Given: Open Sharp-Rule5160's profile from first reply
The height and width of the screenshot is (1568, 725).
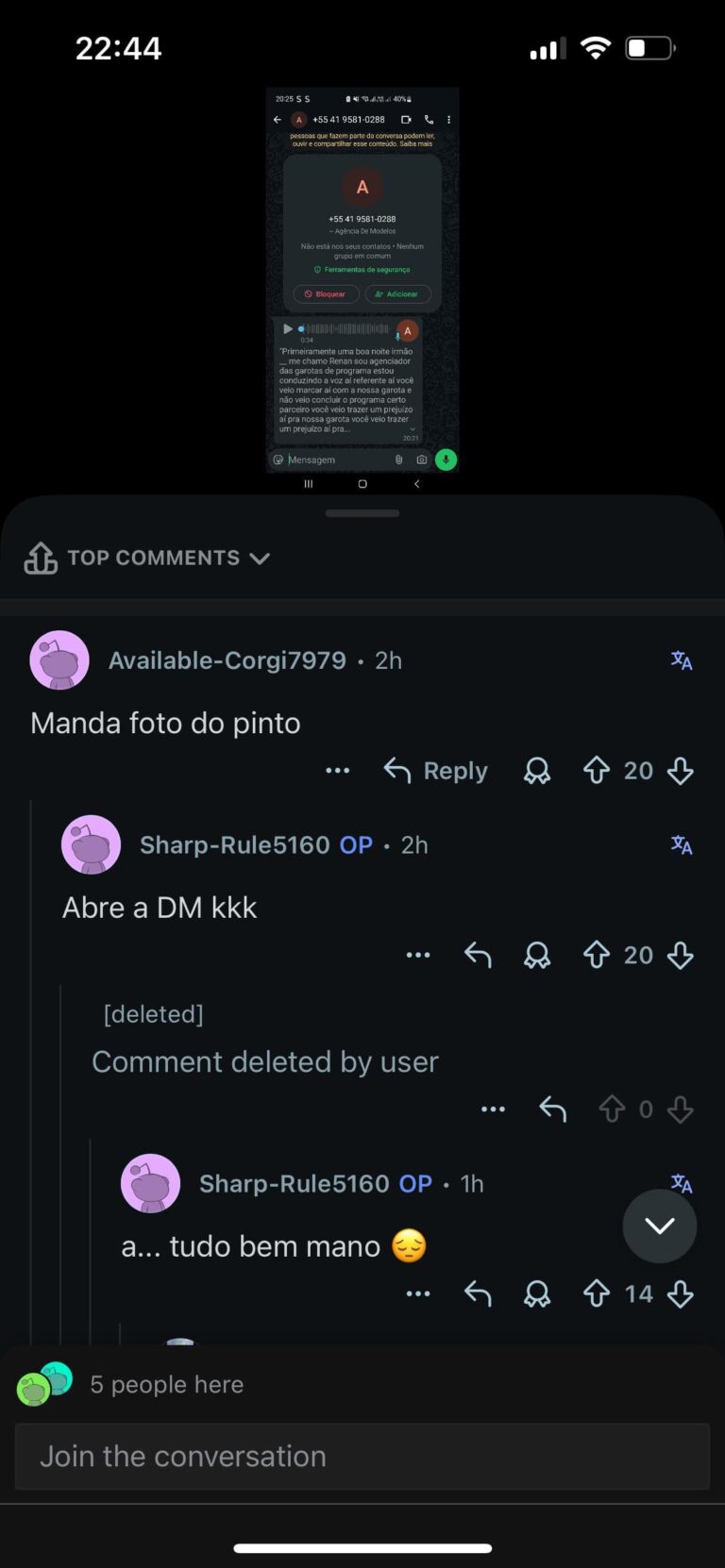Looking at the screenshot, I should point(234,844).
